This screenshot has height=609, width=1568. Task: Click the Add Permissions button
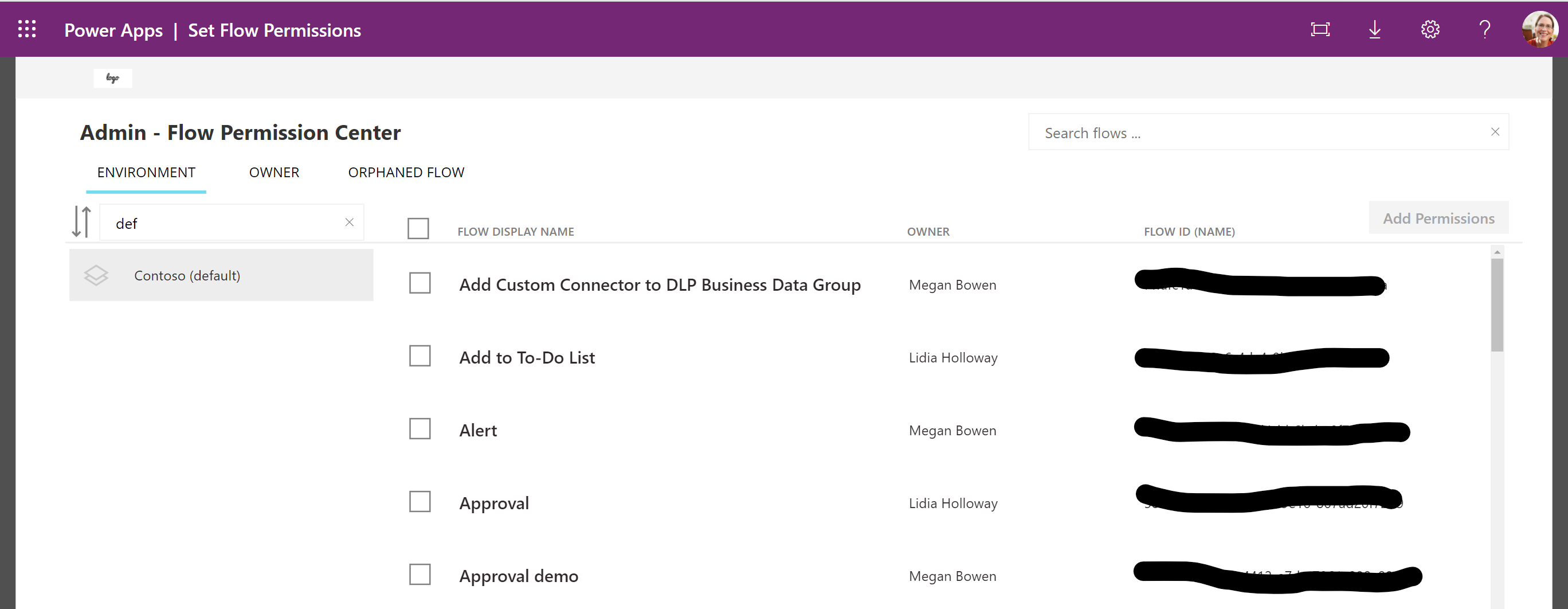tap(1438, 218)
